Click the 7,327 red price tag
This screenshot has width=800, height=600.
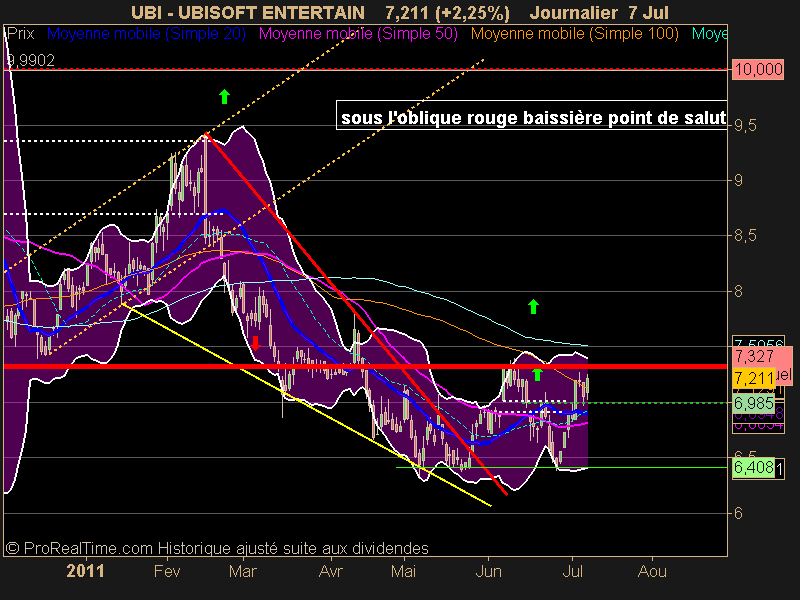pyautogui.click(x=754, y=356)
